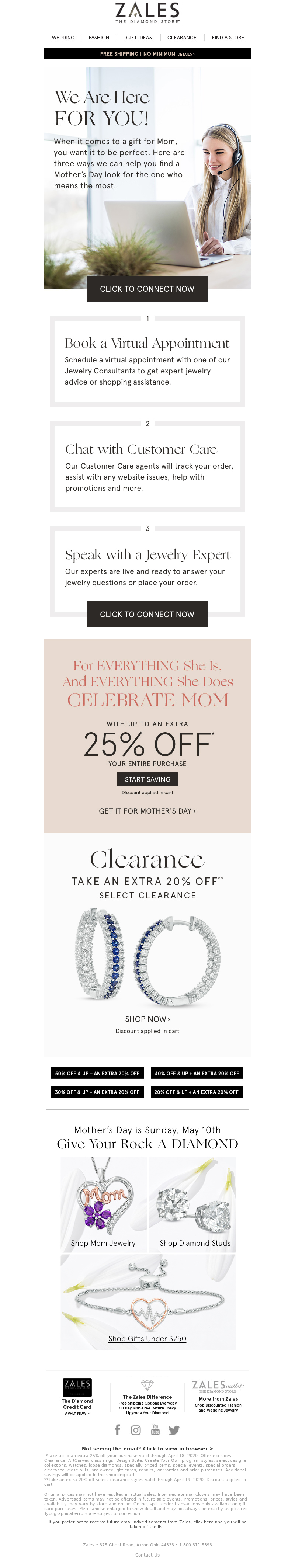
Task: Visit the Zales YouTube channel icon
Action: pyautogui.click(x=155, y=1429)
